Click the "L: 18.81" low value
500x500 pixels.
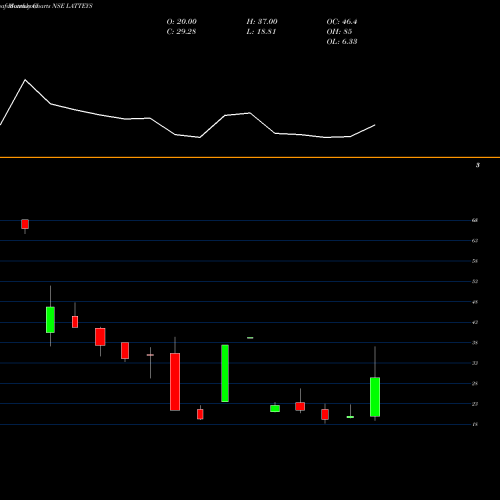(x=261, y=32)
